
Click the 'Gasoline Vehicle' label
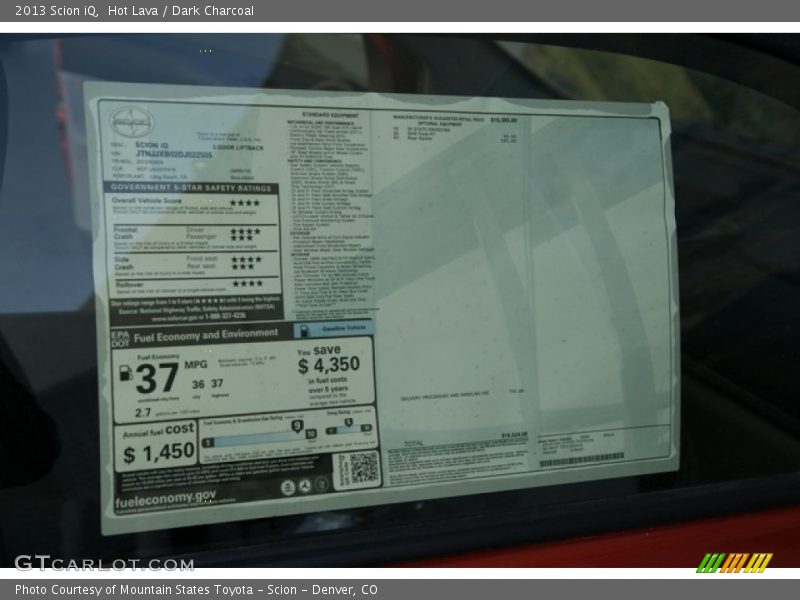pyautogui.click(x=344, y=328)
